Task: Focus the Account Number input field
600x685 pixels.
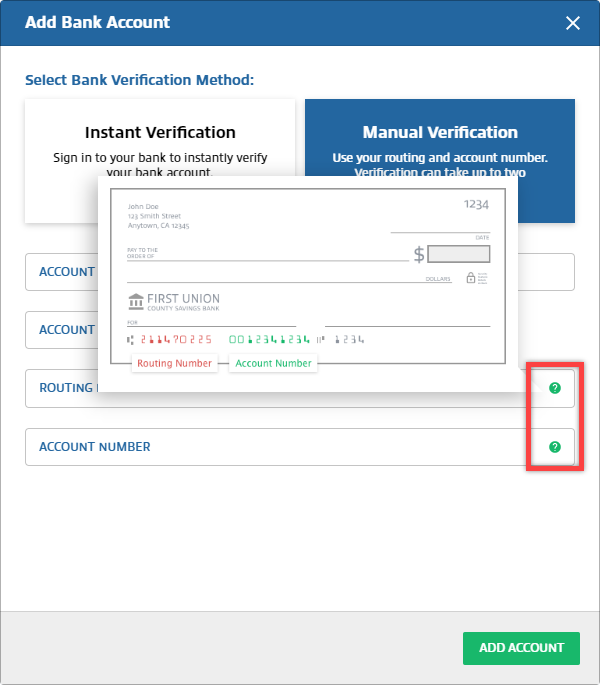Action: point(300,447)
